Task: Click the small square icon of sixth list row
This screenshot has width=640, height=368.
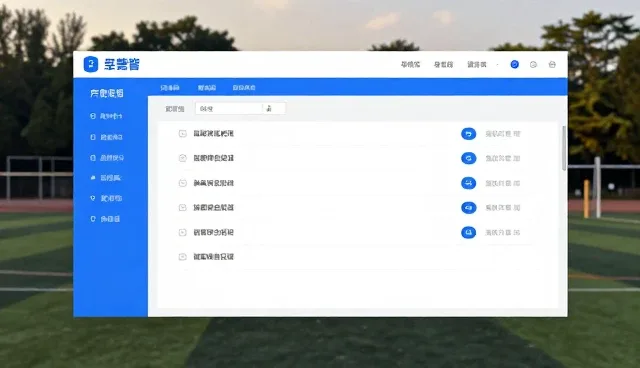Action: 182,257
